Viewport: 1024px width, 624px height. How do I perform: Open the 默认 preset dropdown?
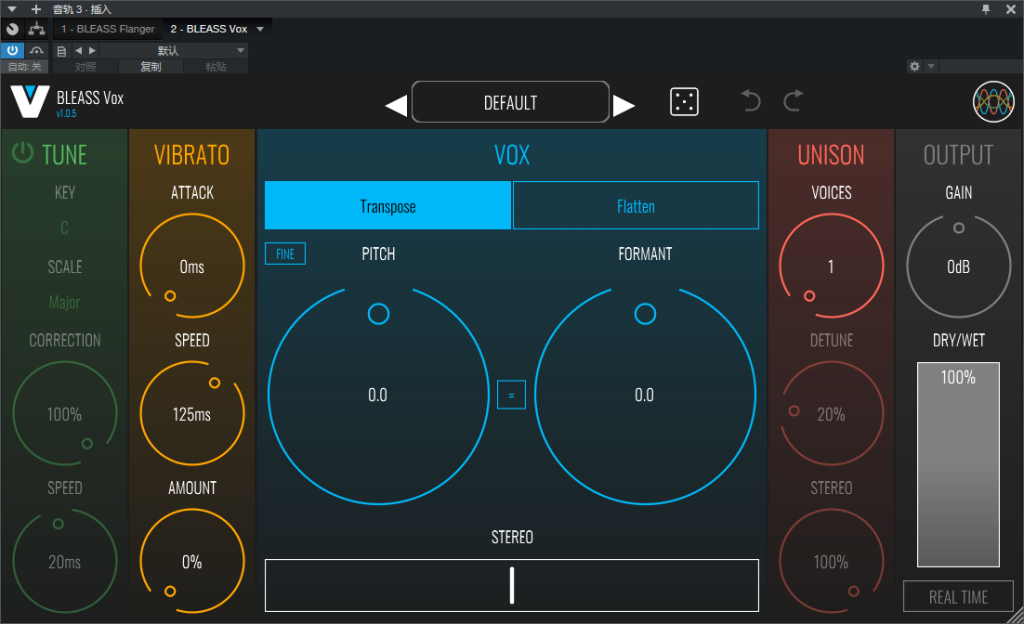click(173, 50)
